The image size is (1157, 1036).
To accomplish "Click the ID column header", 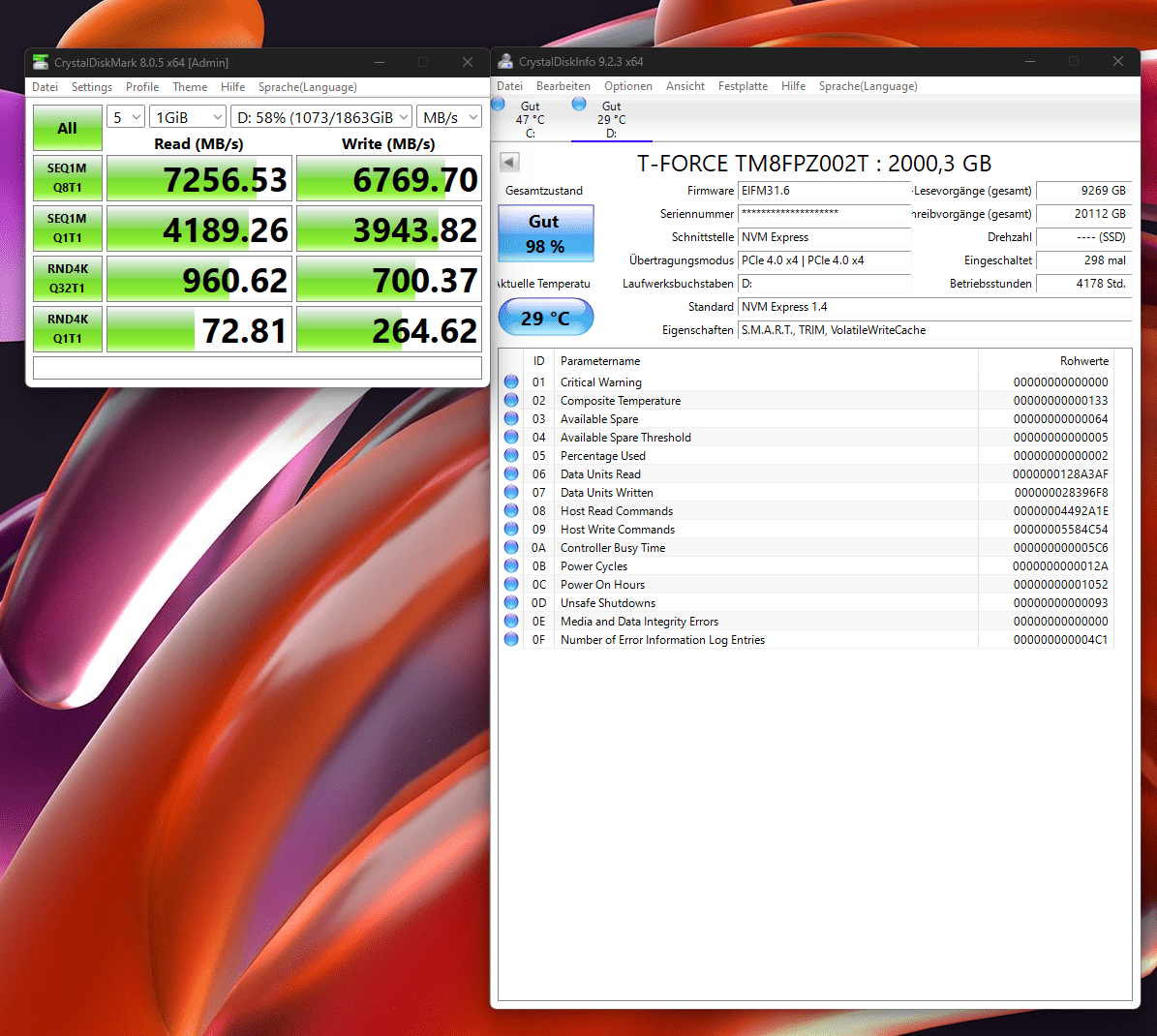I will coord(538,361).
